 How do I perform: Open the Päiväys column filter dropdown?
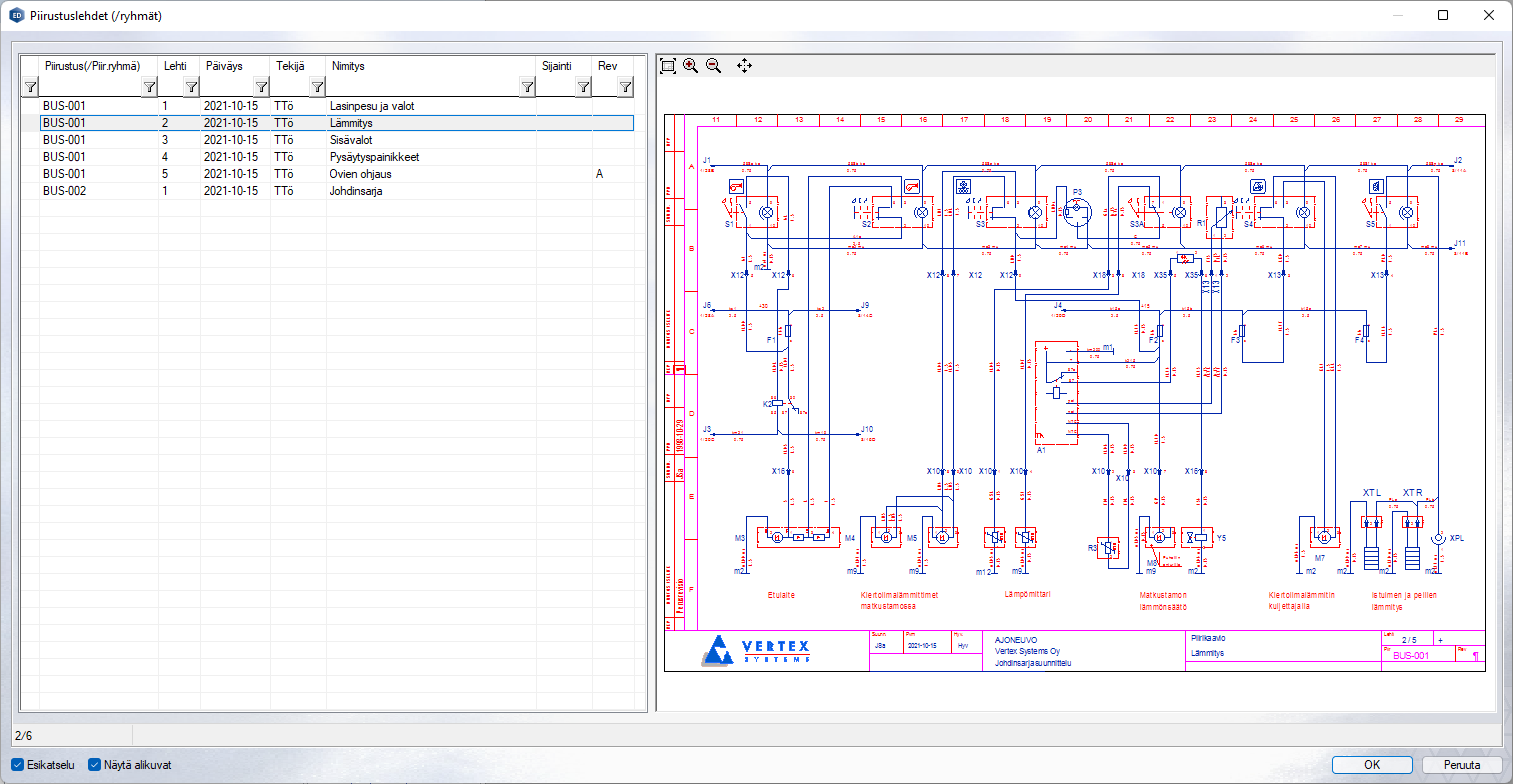tap(261, 88)
